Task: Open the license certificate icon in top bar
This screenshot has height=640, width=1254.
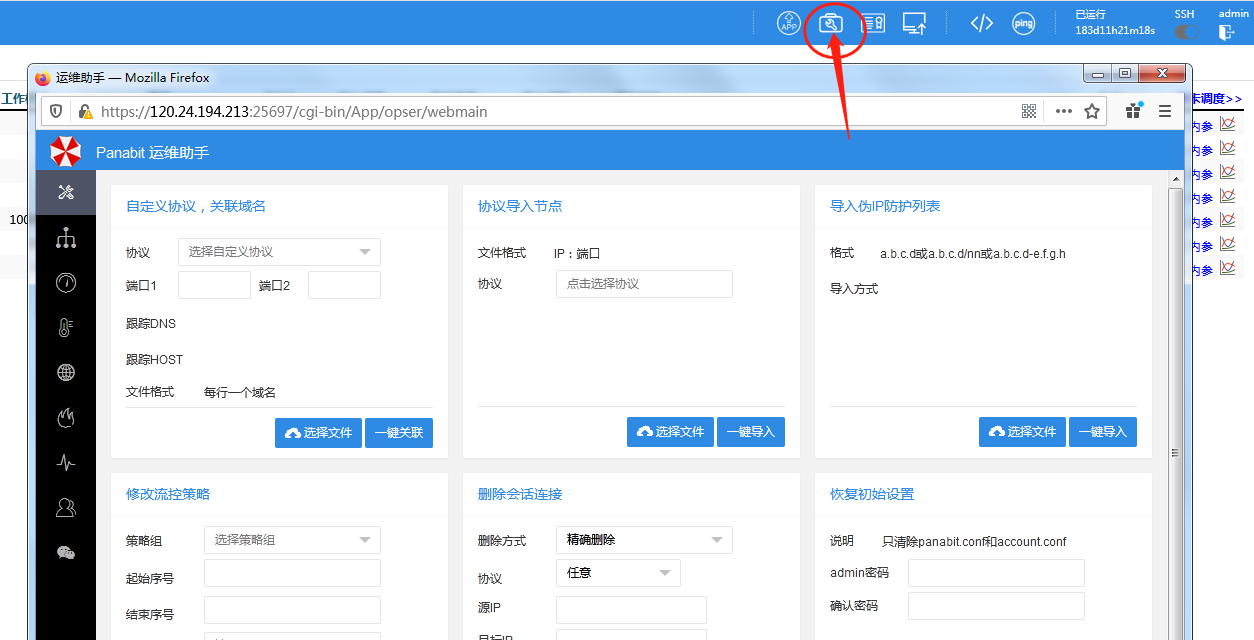Action: coord(873,24)
